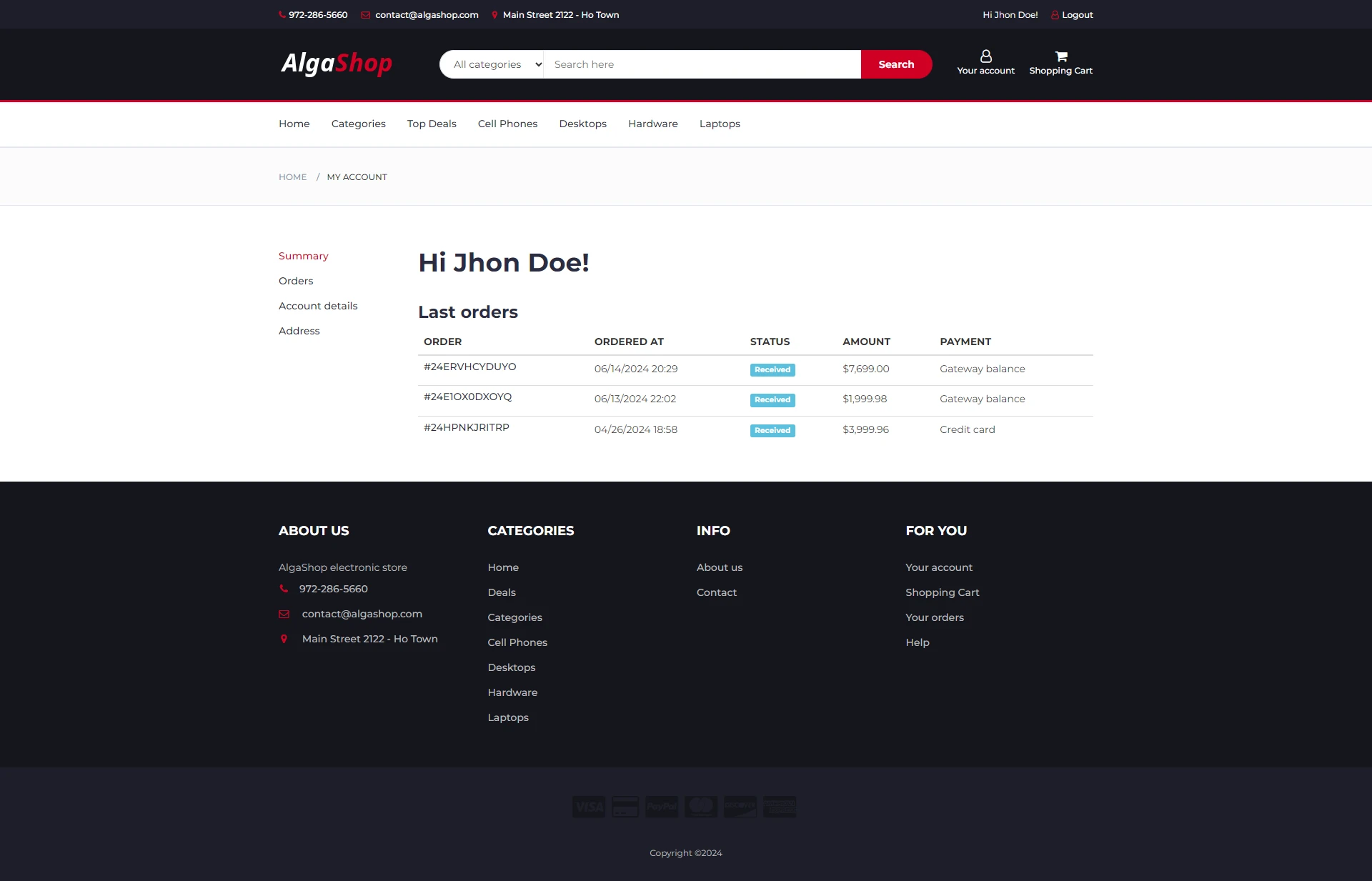The width and height of the screenshot is (1372, 881).
Task: Select Orders in account sidebar
Action: click(296, 281)
